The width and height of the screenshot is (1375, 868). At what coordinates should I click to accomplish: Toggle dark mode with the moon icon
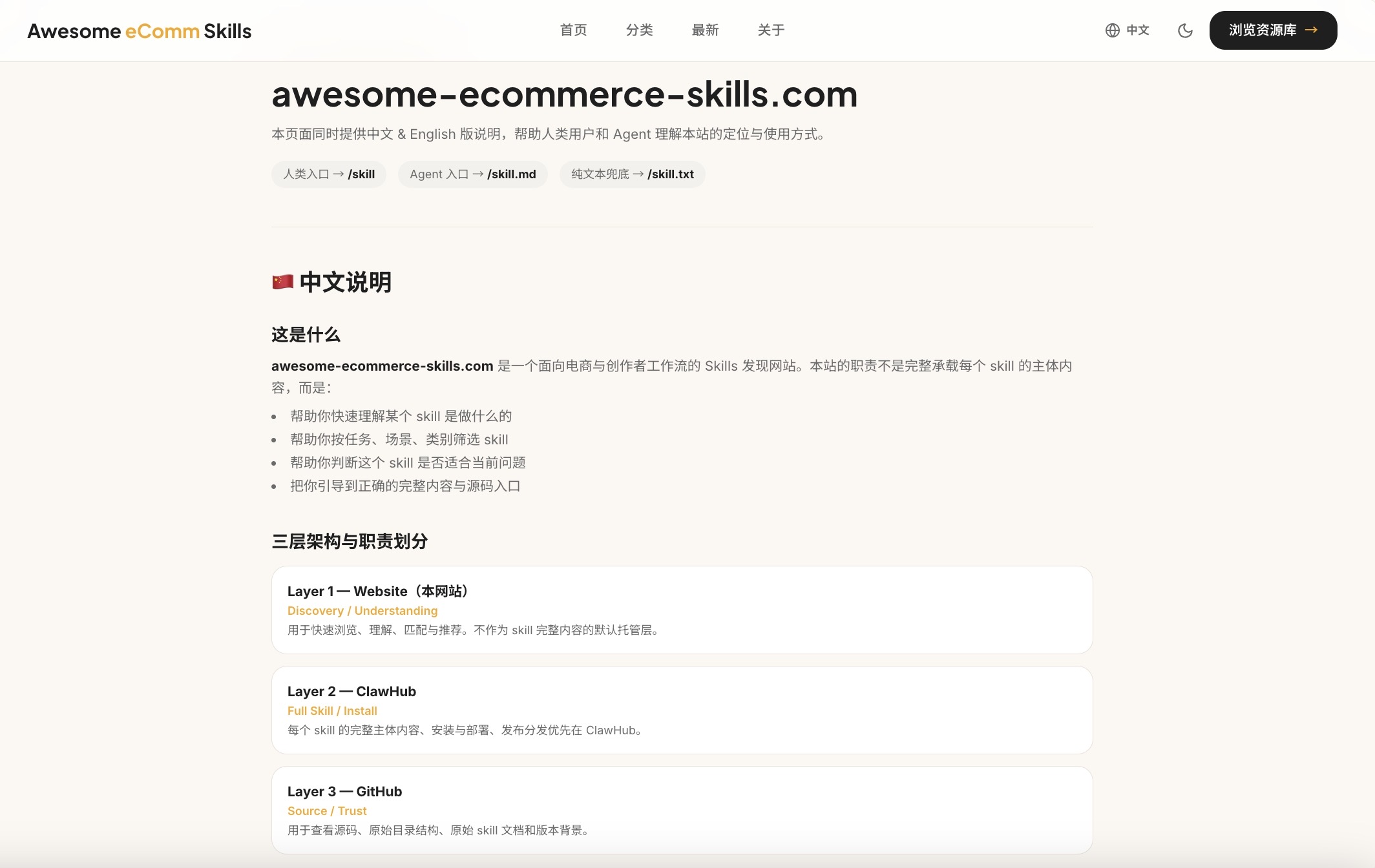[1185, 30]
